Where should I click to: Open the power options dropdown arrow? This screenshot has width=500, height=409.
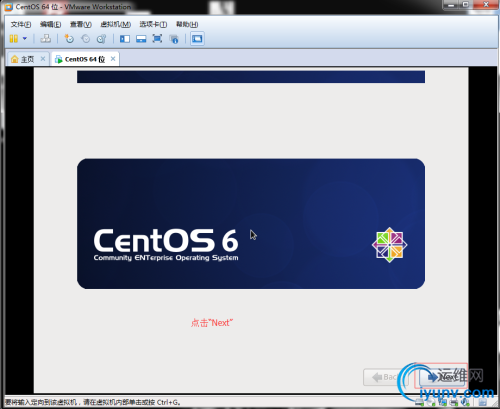[25, 39]
